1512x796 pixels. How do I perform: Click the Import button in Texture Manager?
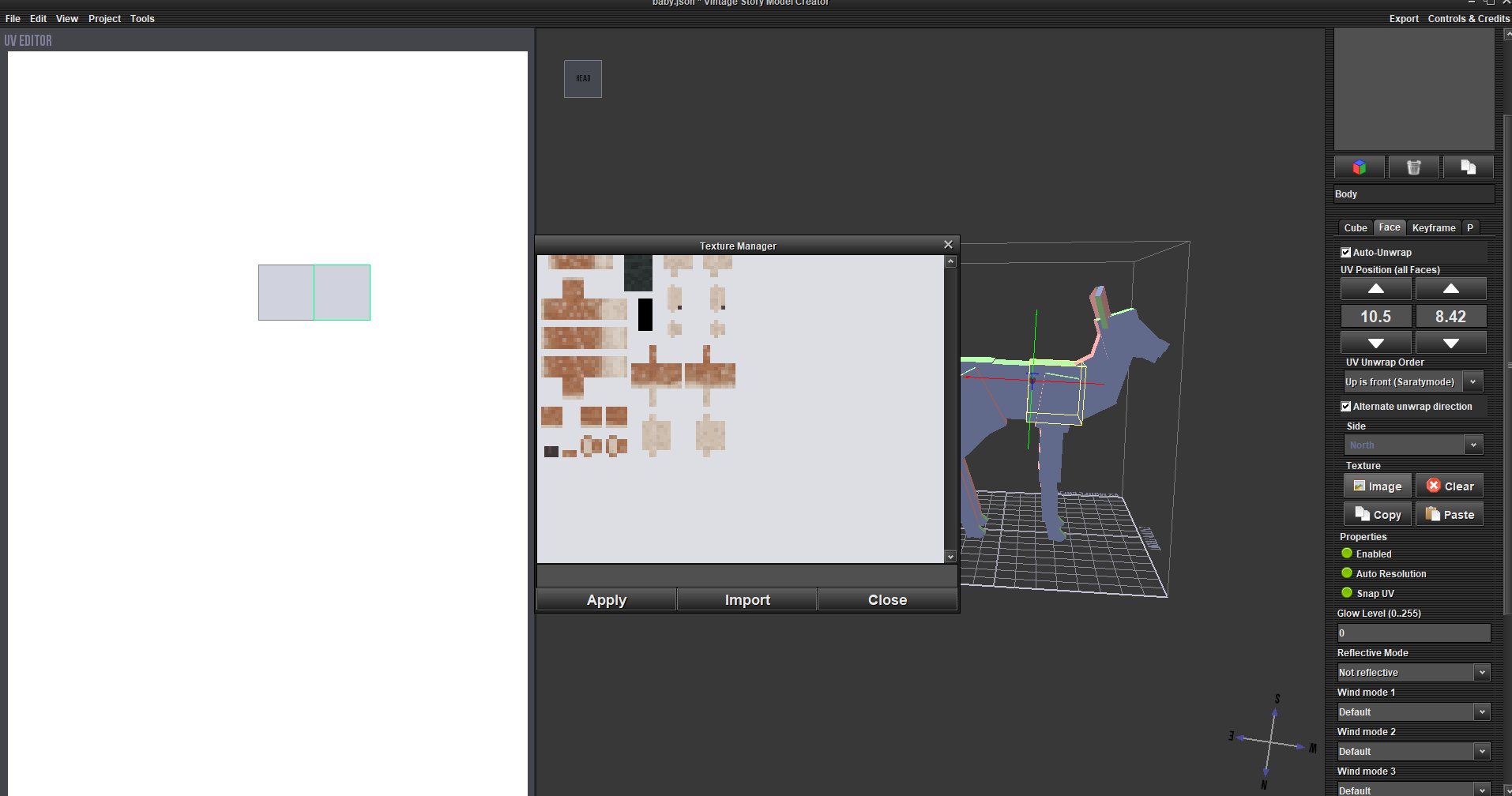pos(747,600)
